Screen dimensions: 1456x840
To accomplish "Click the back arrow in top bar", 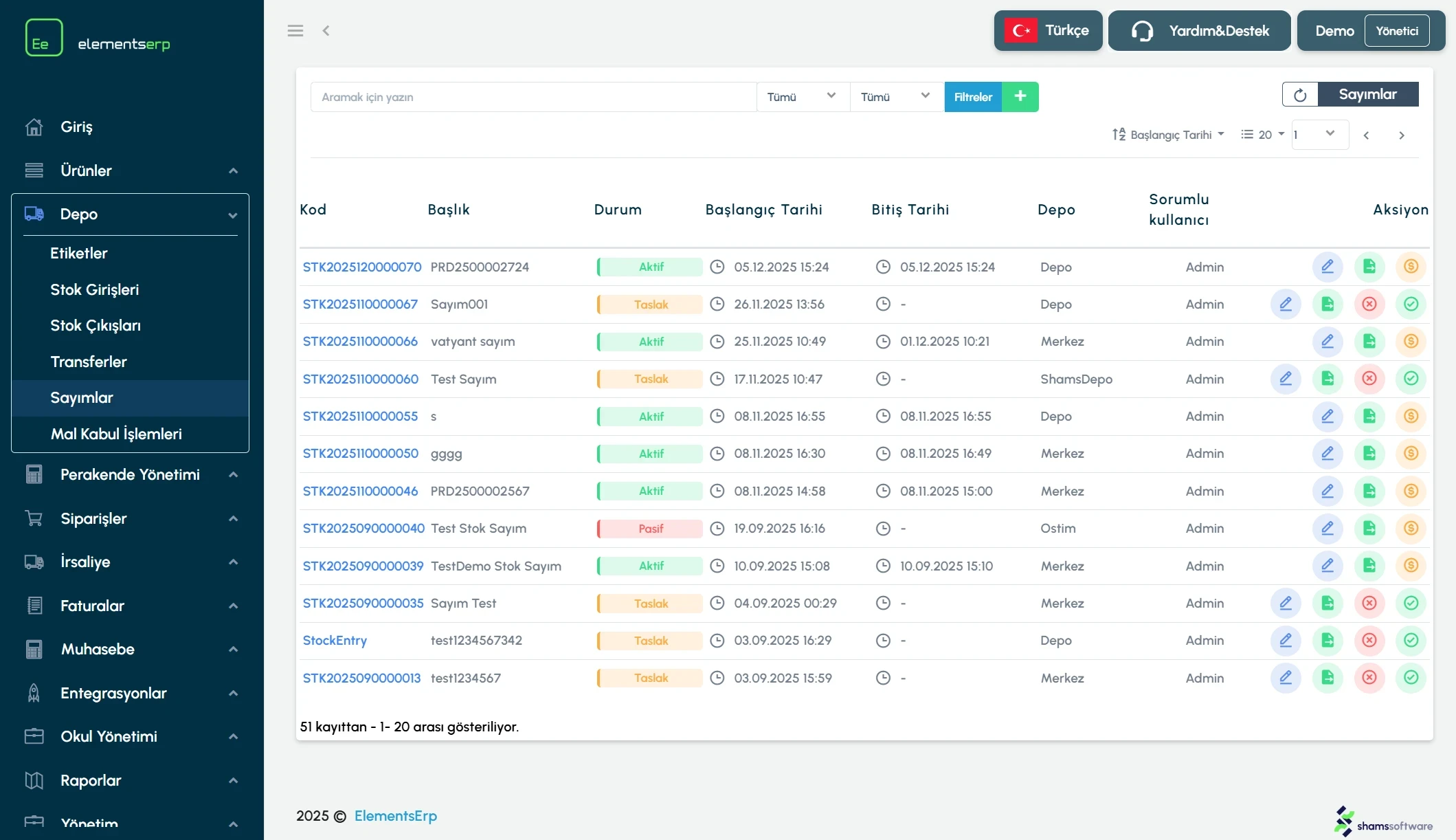I will 326,30.
